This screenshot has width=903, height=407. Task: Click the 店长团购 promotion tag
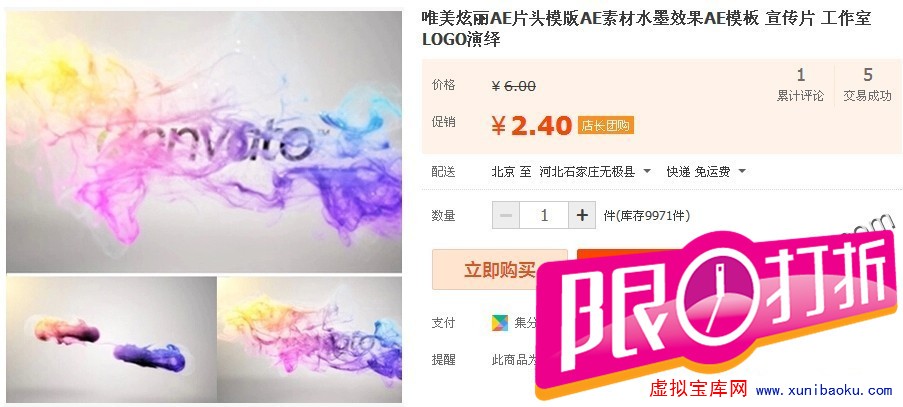(x=606, y=125)
